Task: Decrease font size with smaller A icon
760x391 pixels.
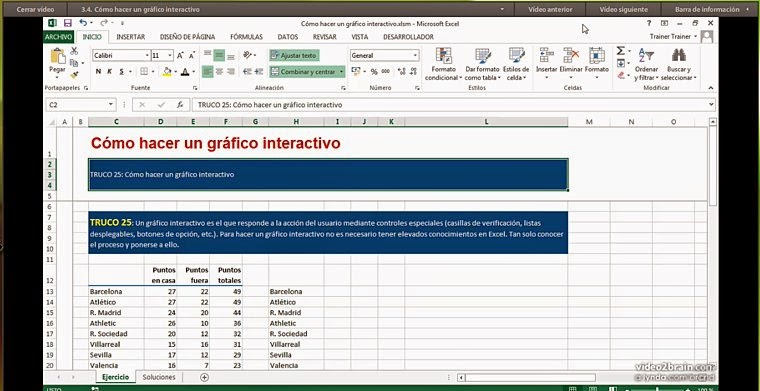Action: pyautogui.click(x=192, y=56)
